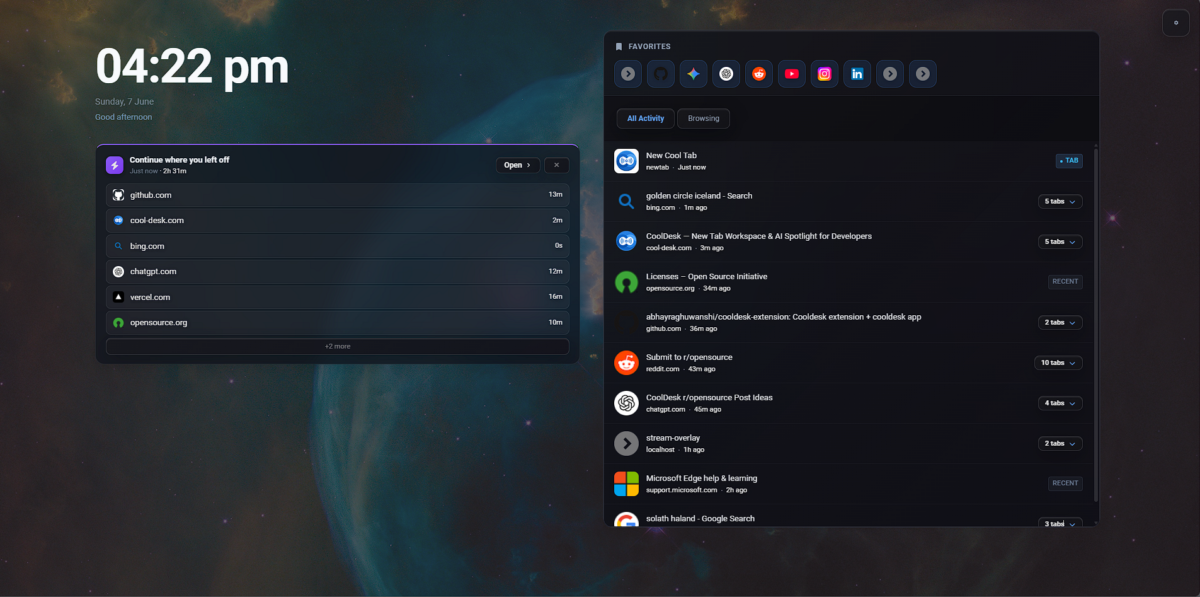Image resolution: width=1200 pixels, height=597 pixels.
Task: Launch the Instagram favorite icon
Action: pyautogui.click(x=824, y=73)
